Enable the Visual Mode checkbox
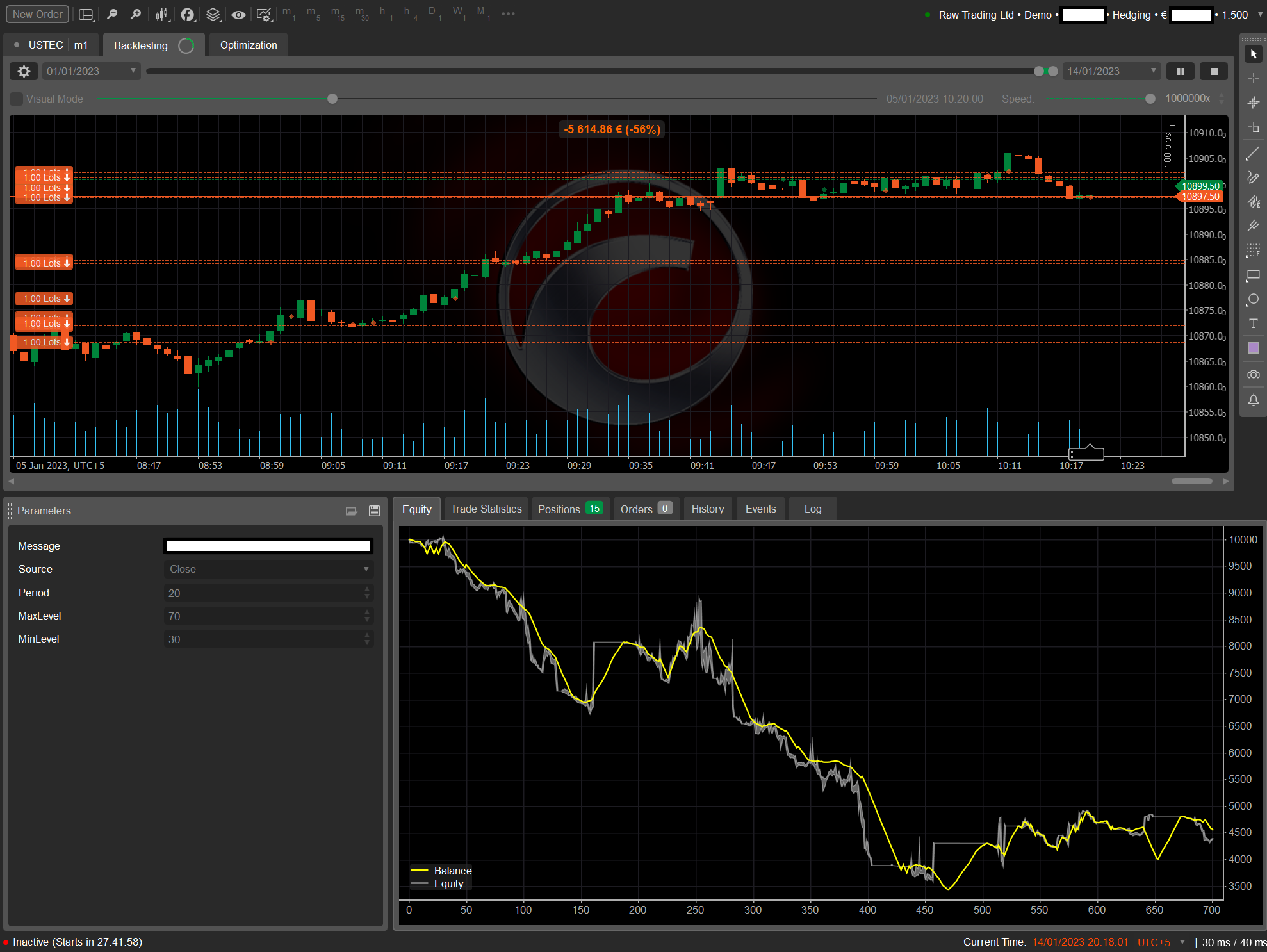 click(17, 99)
